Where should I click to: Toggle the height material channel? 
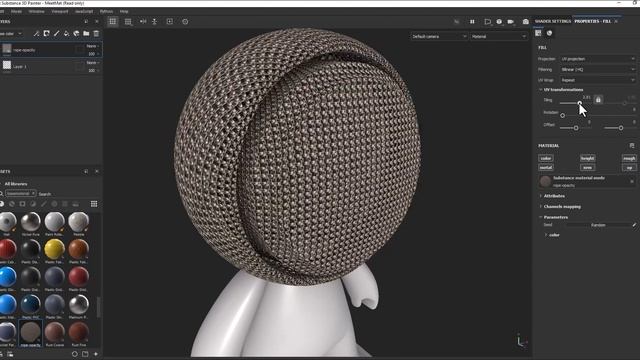point(587,158)
